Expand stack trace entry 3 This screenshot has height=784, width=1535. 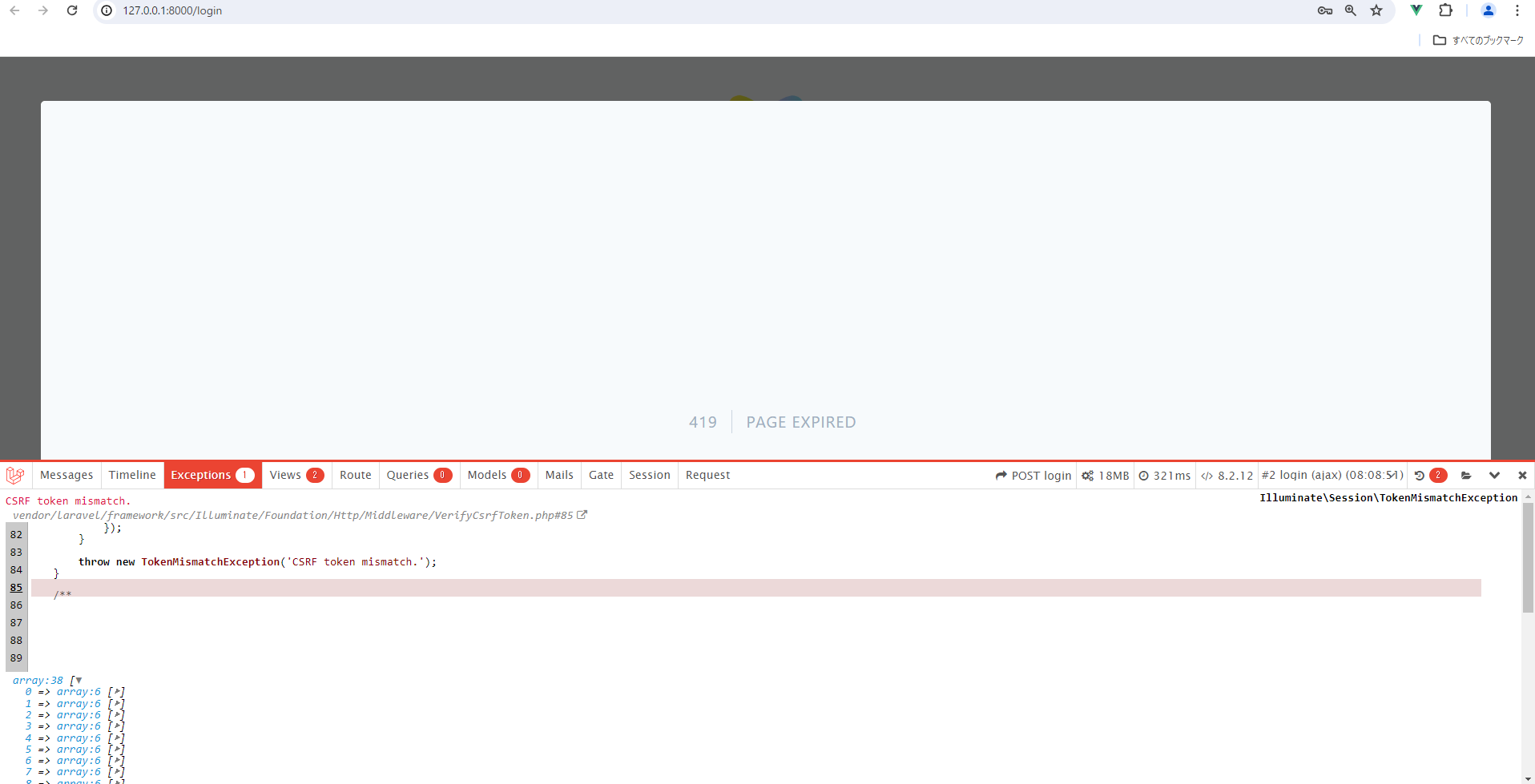pos(117,726)
